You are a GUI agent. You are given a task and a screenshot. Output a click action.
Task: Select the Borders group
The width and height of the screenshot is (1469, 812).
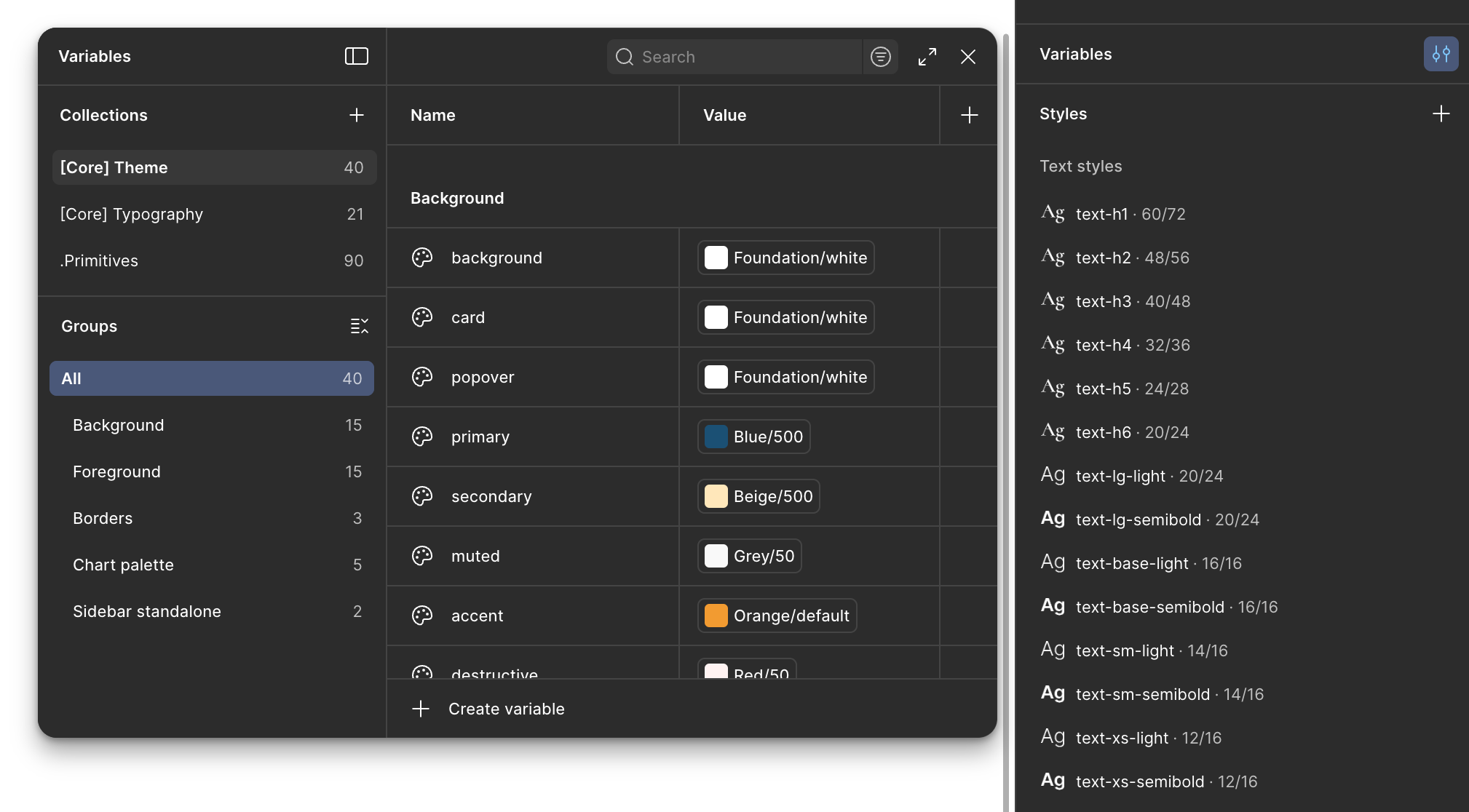[103, 518]
